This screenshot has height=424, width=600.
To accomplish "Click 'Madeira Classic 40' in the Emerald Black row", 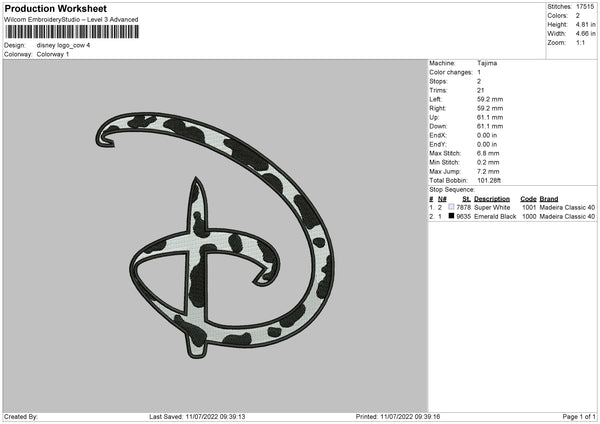I will click(567, 217).
